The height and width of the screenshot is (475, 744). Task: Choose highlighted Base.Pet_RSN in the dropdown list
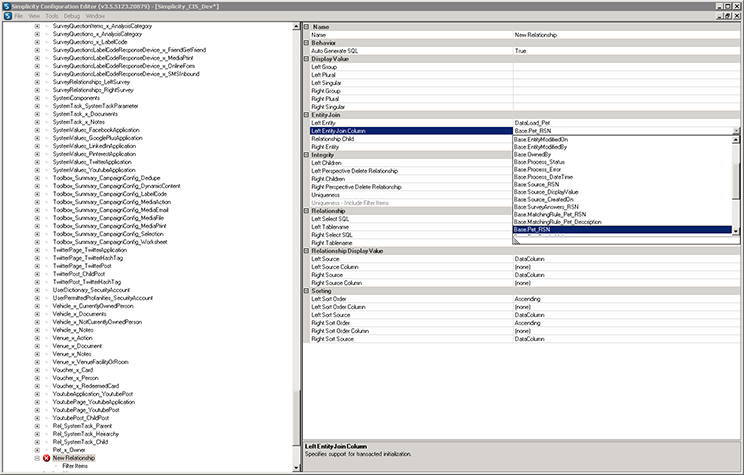[622, 230]
